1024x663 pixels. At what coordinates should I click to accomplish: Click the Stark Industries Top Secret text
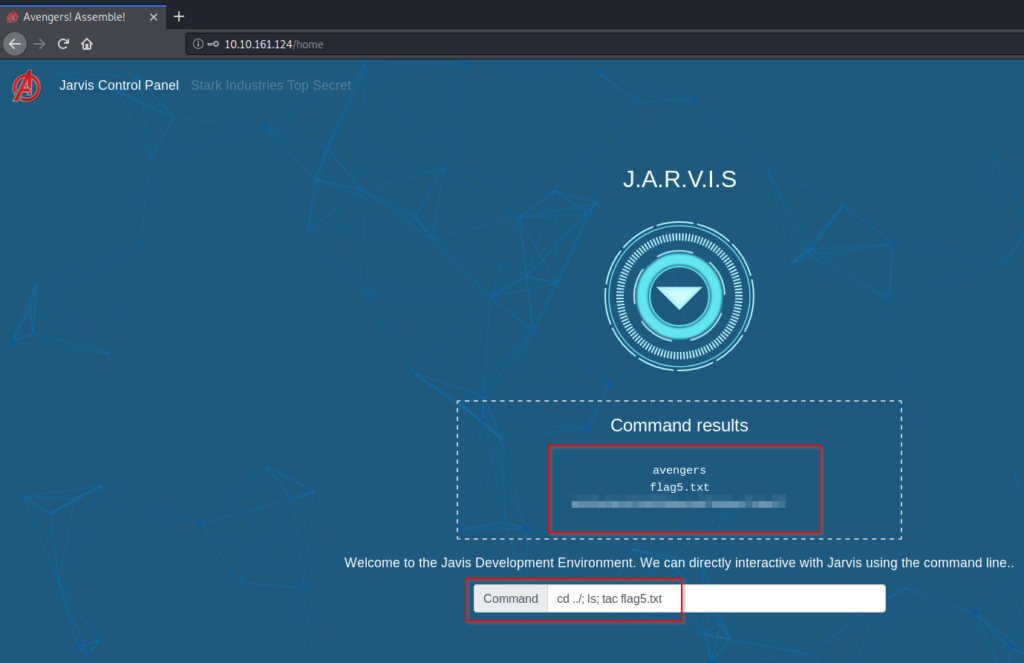271,86
